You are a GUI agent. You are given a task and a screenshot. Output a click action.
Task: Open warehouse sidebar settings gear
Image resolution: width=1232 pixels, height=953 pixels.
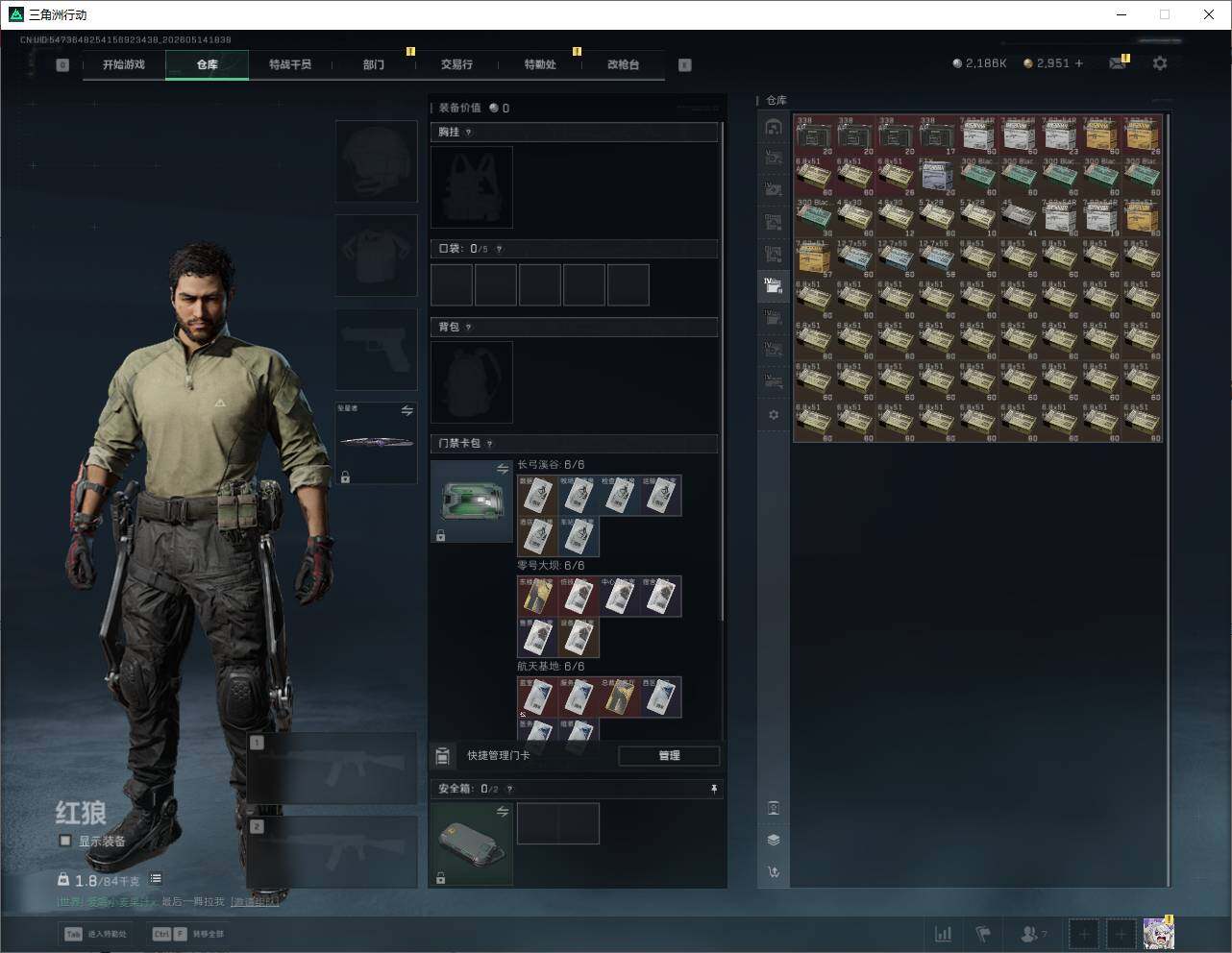coord(774,415)
